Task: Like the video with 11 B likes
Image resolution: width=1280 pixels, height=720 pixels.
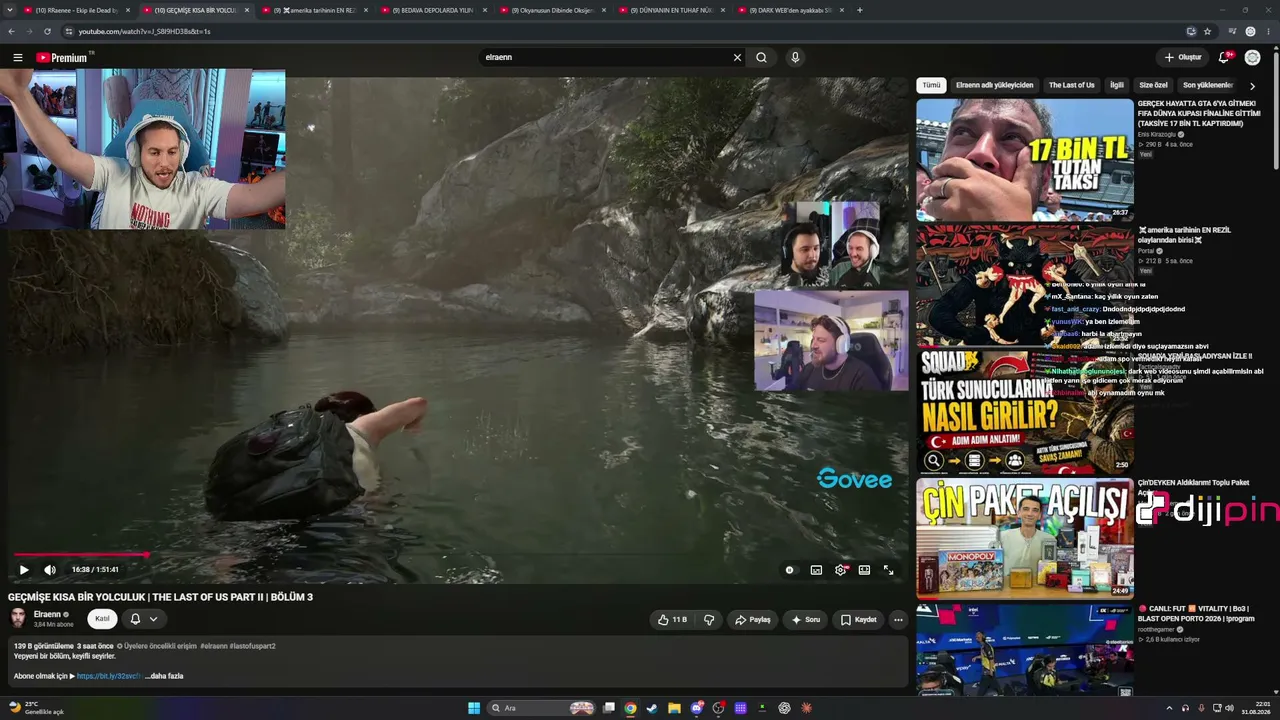Action: pos(672,620)
